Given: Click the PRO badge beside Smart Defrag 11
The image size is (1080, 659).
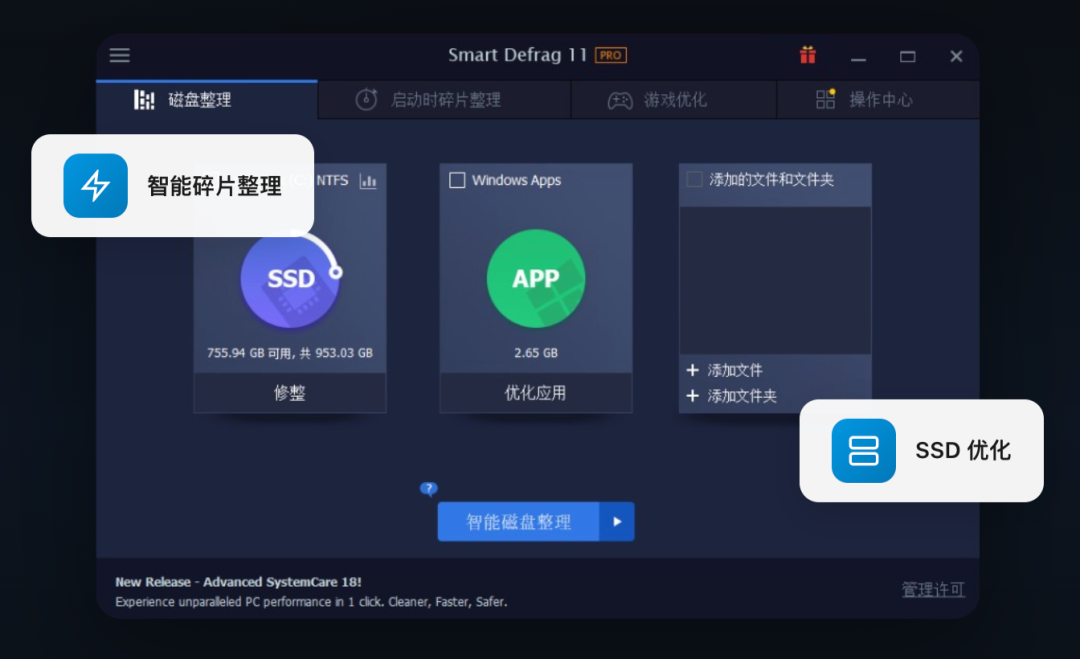Looking at the screenshot, I should click(x=611, y=55).
